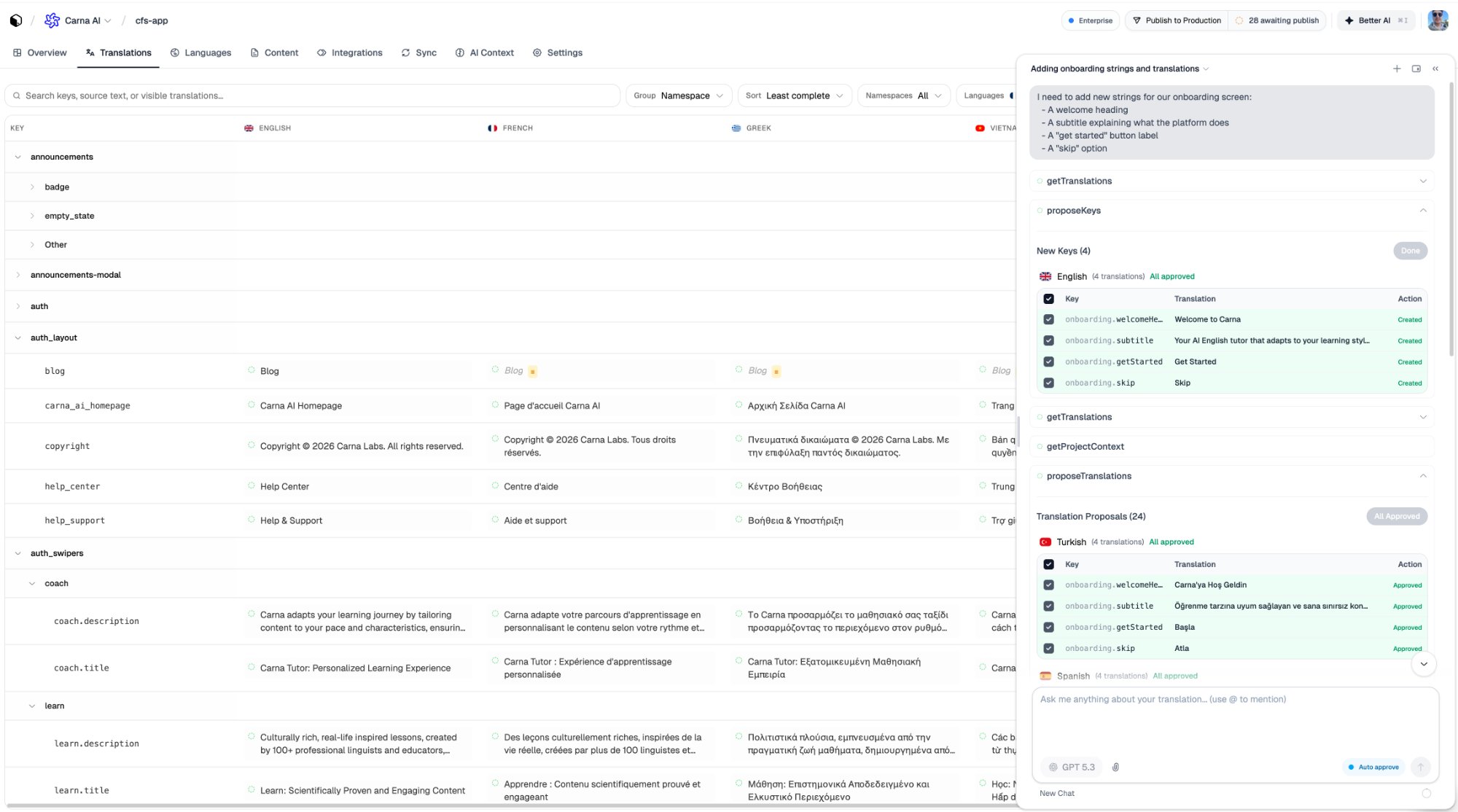The image size is (1458, 812).
Task: Collapse the announcements tree group
Action: [17, 157]
